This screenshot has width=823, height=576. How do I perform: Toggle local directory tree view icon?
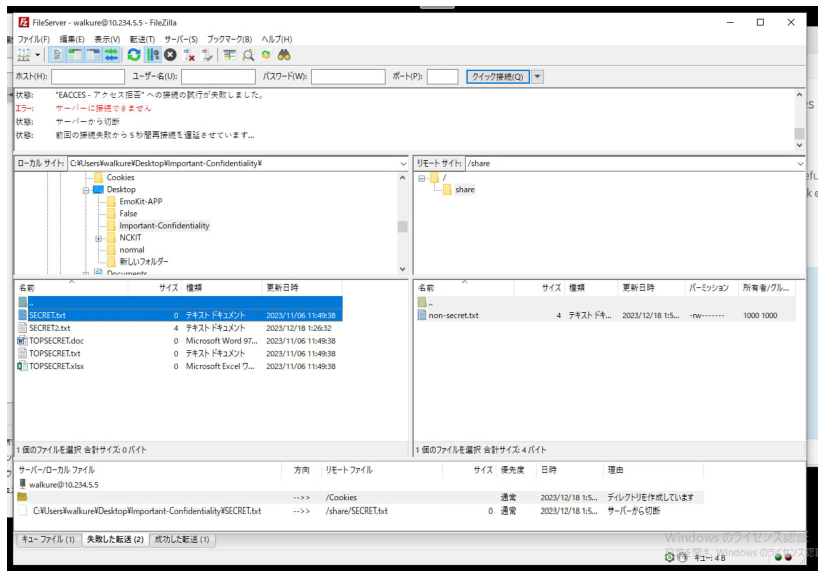[75, 55]
